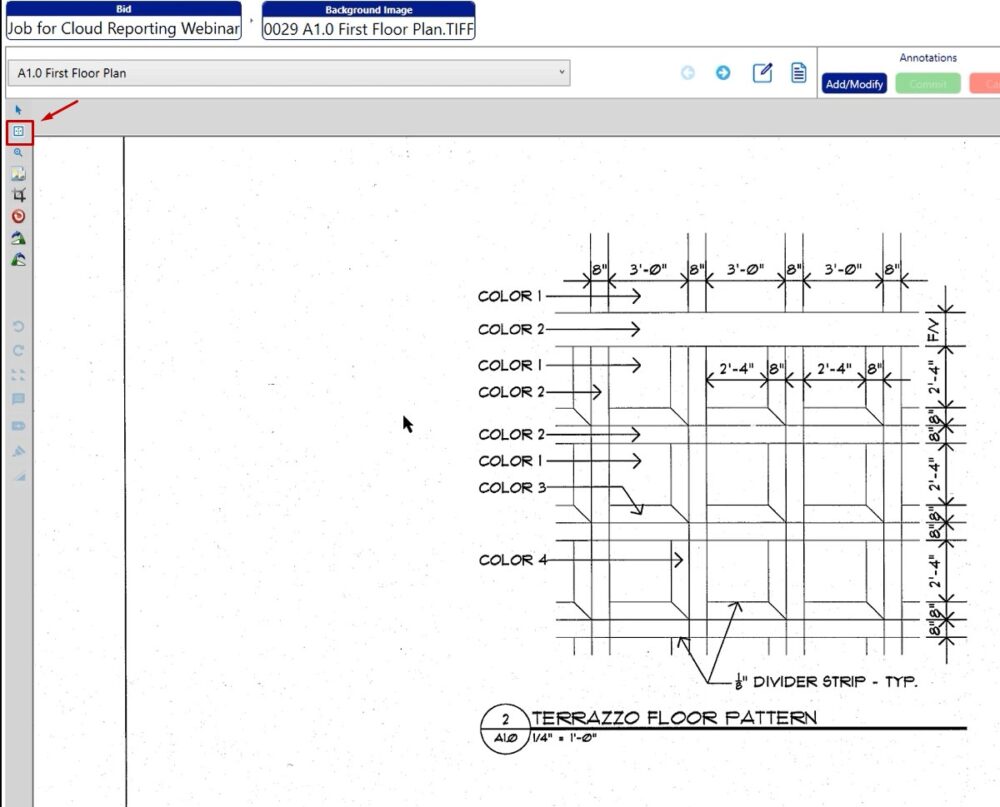Click the greyed-out undo arrow icon
1000x807 pixels.
[x=18, y=327]
